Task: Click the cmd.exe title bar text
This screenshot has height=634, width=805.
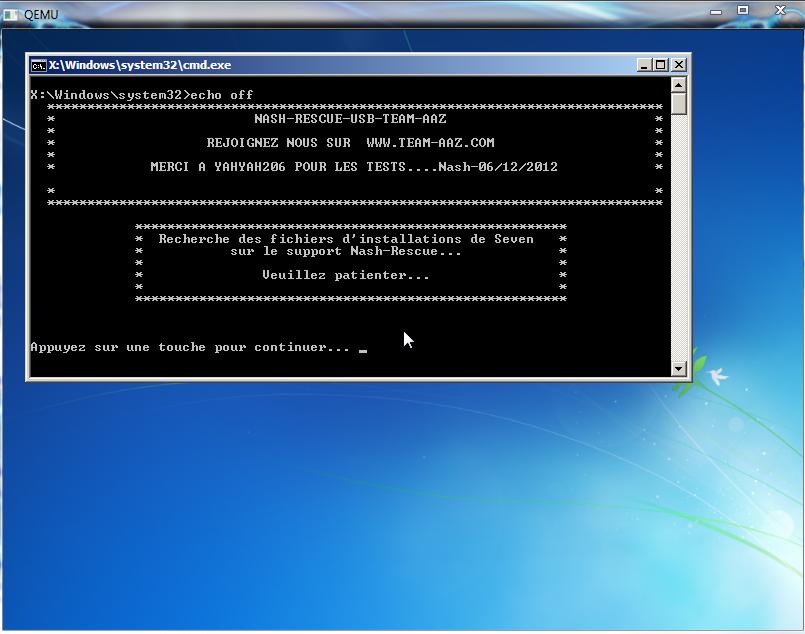Action: click(x=140, y=65)
